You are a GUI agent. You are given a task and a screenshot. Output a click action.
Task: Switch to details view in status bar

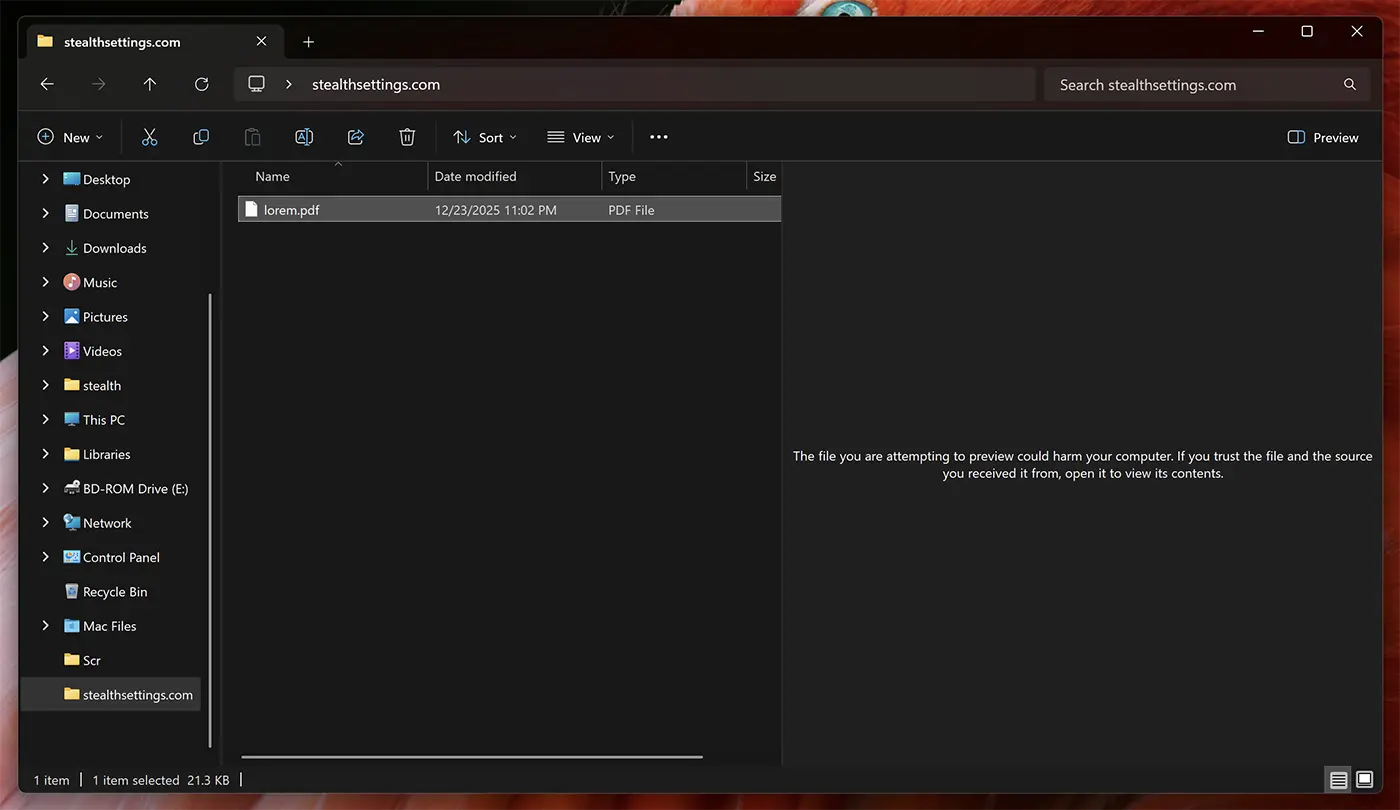coord(1338,780)
